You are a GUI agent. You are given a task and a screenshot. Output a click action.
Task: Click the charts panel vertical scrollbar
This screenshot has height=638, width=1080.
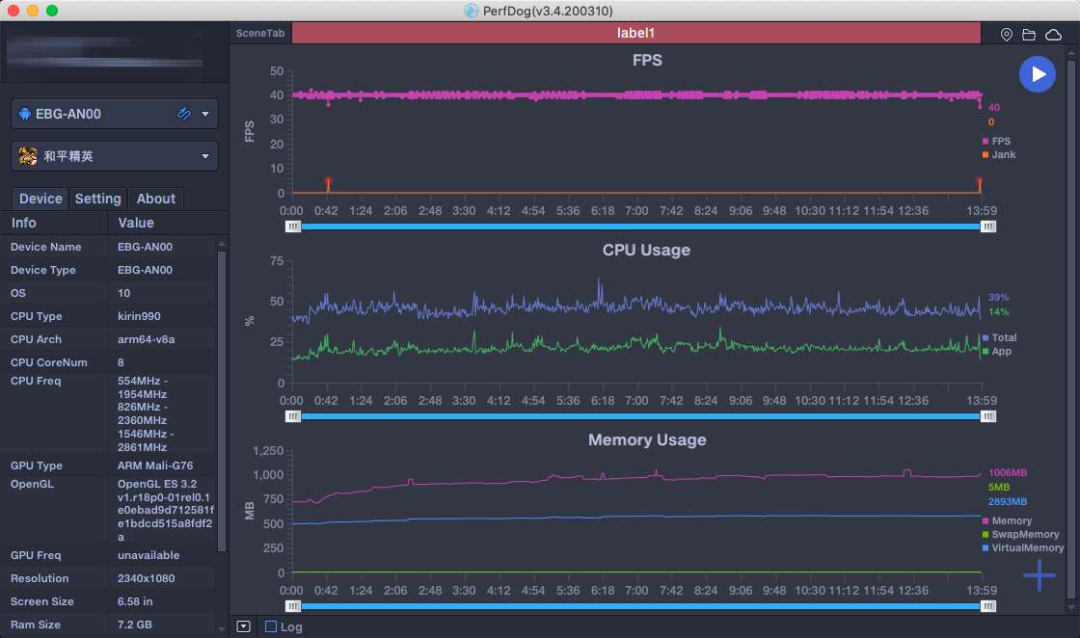1070,329
